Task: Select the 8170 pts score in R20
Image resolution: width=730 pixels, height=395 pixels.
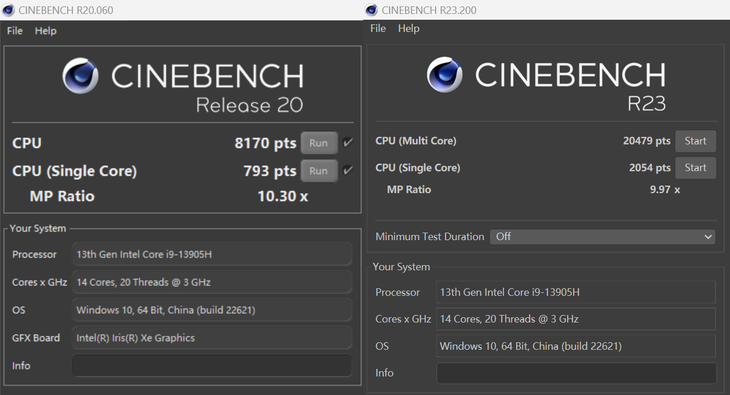Action: 265,143
